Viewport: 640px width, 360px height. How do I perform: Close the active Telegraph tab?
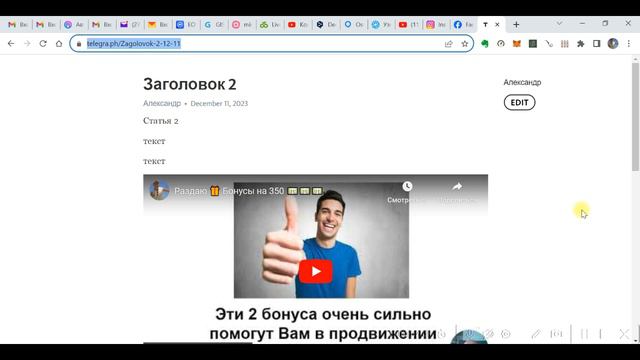[x=497, y=25]
